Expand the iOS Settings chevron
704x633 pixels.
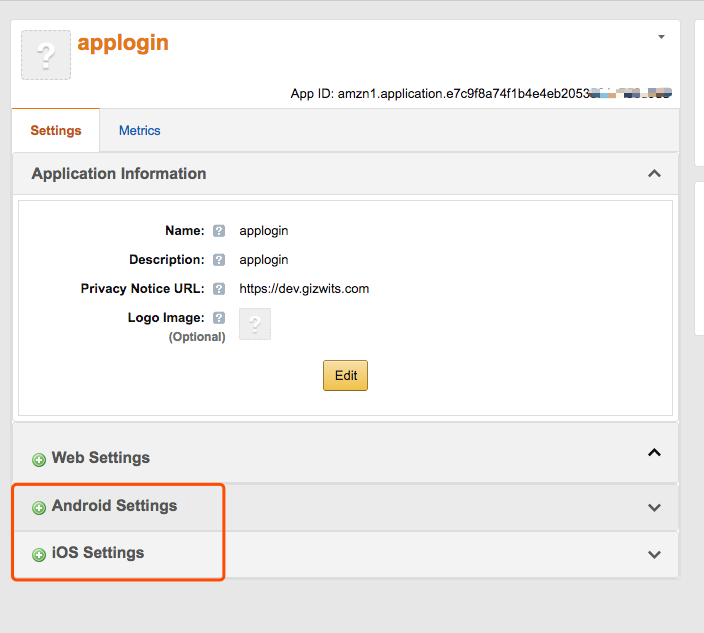(654, 555)
